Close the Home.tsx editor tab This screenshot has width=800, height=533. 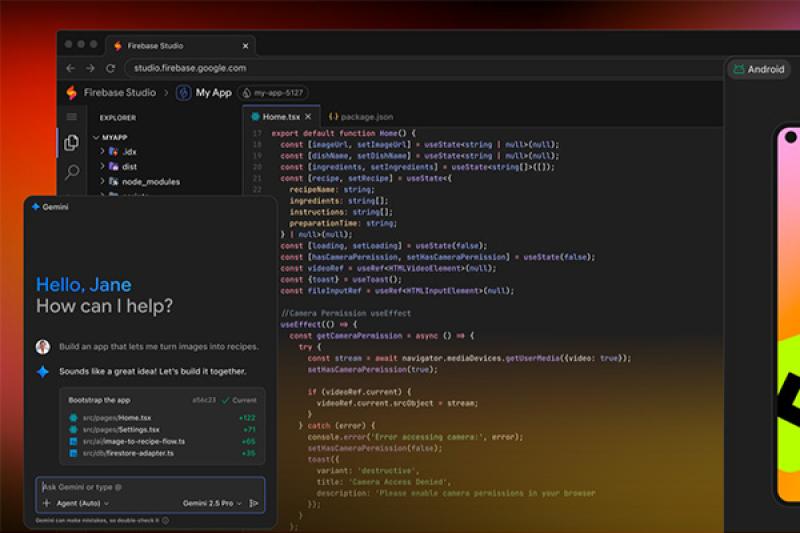(x=308, y=117)
